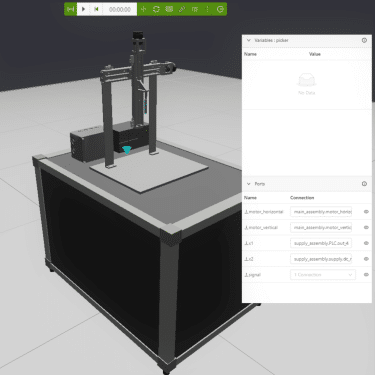
Task: Click the No Data placeholder in Variables
Action: point(306,84)
